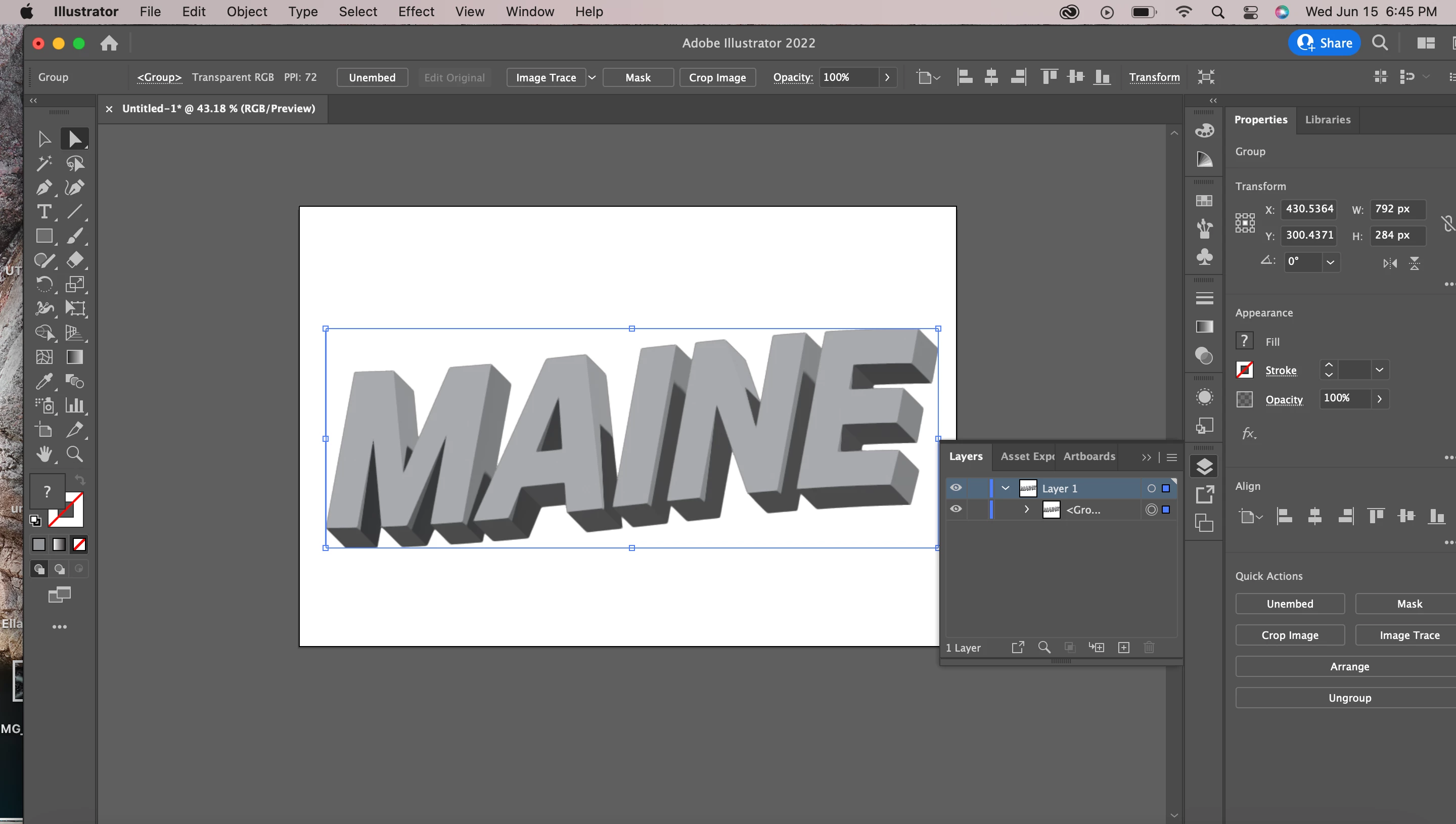
Task: Expand the Group sublayer in Layers
Action: tap(1026, 510)
